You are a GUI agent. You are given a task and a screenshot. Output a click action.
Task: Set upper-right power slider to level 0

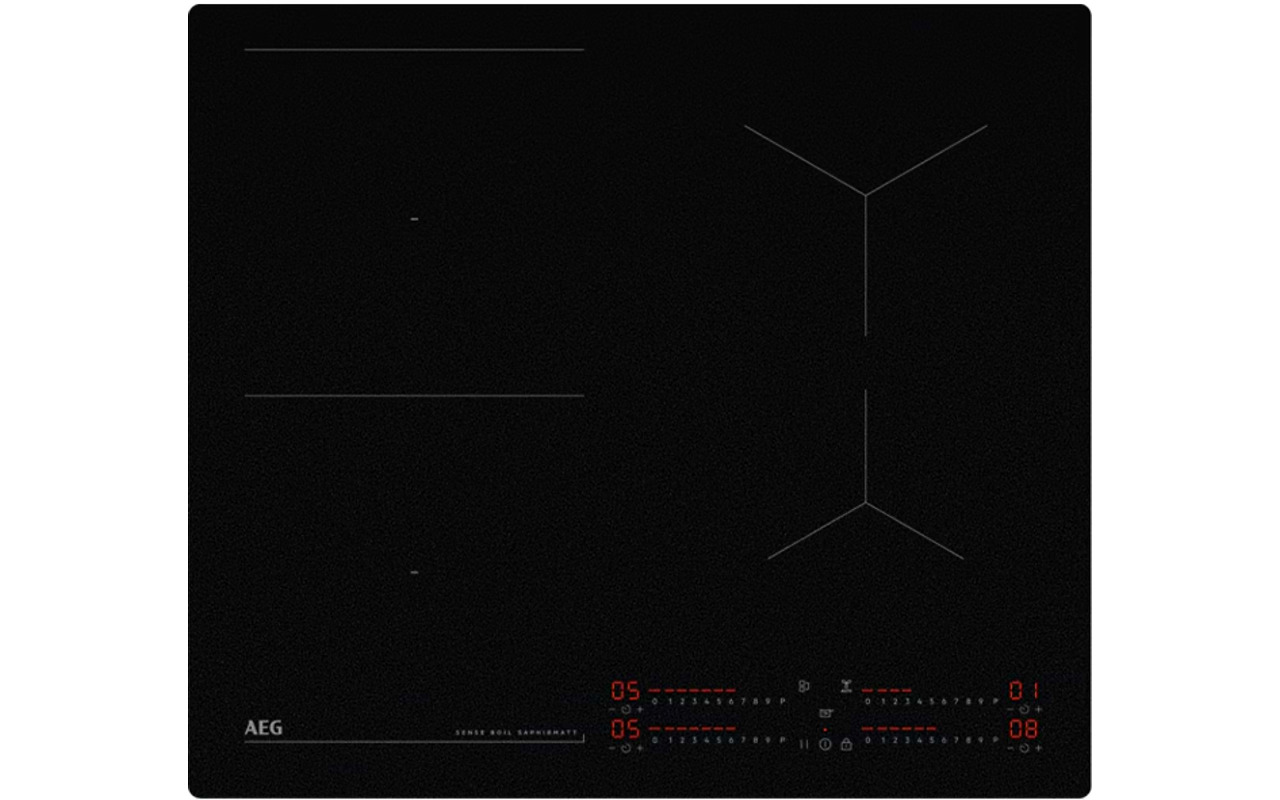(867, 702)
